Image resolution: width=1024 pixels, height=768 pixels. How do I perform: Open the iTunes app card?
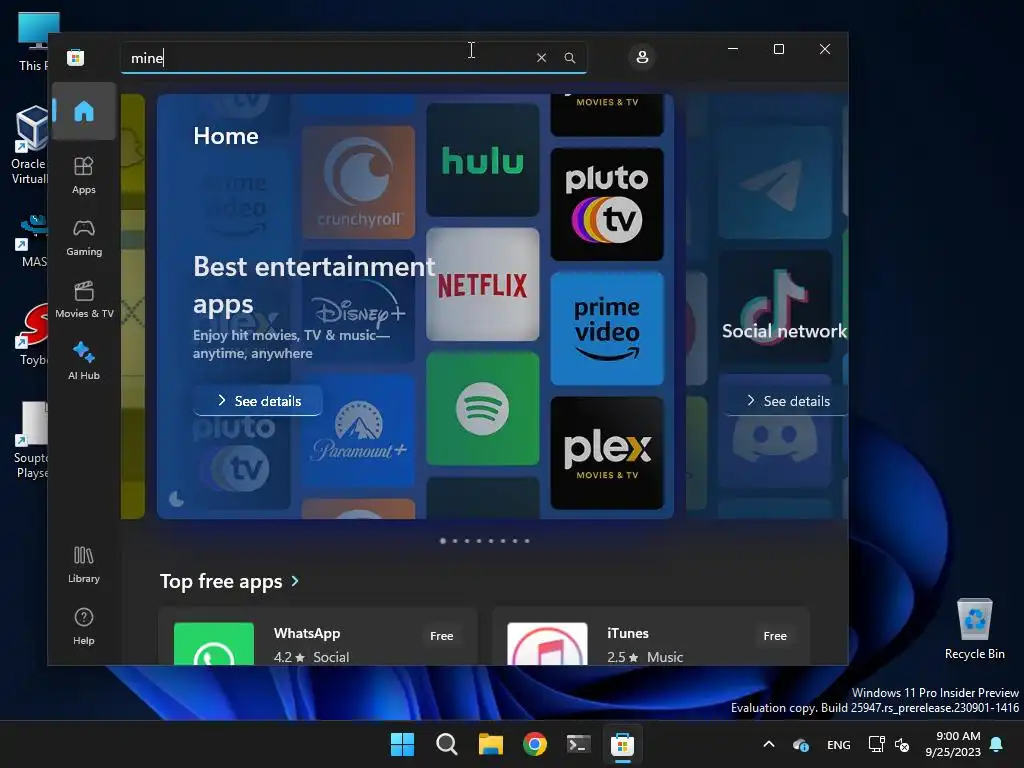click(651, 637)
